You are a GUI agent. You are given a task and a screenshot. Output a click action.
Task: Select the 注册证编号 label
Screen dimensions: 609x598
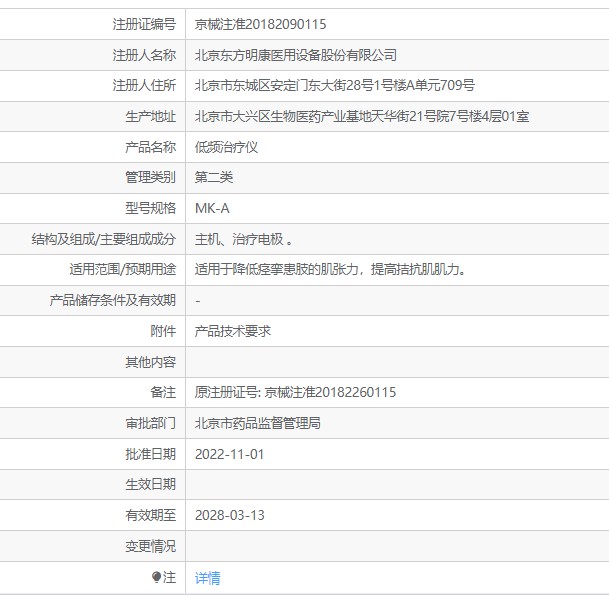pos(144,24)
